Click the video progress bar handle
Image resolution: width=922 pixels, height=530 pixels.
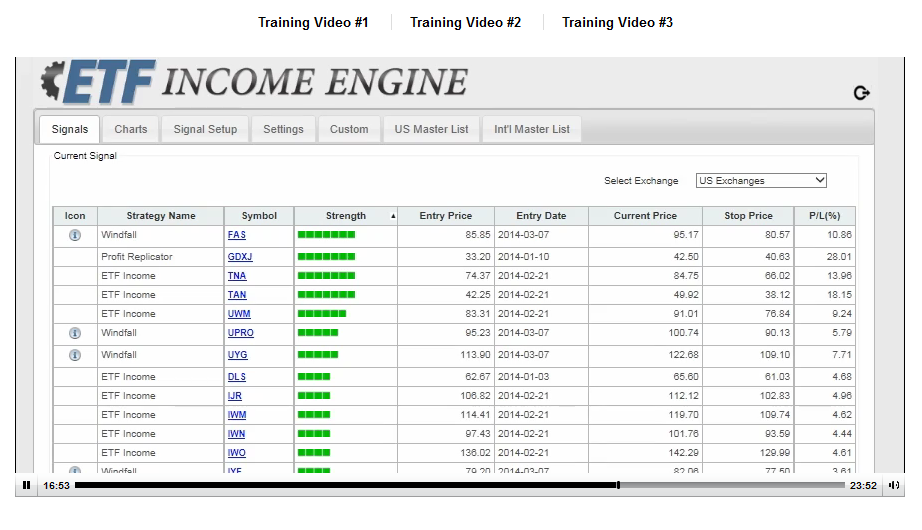point(618,485)
